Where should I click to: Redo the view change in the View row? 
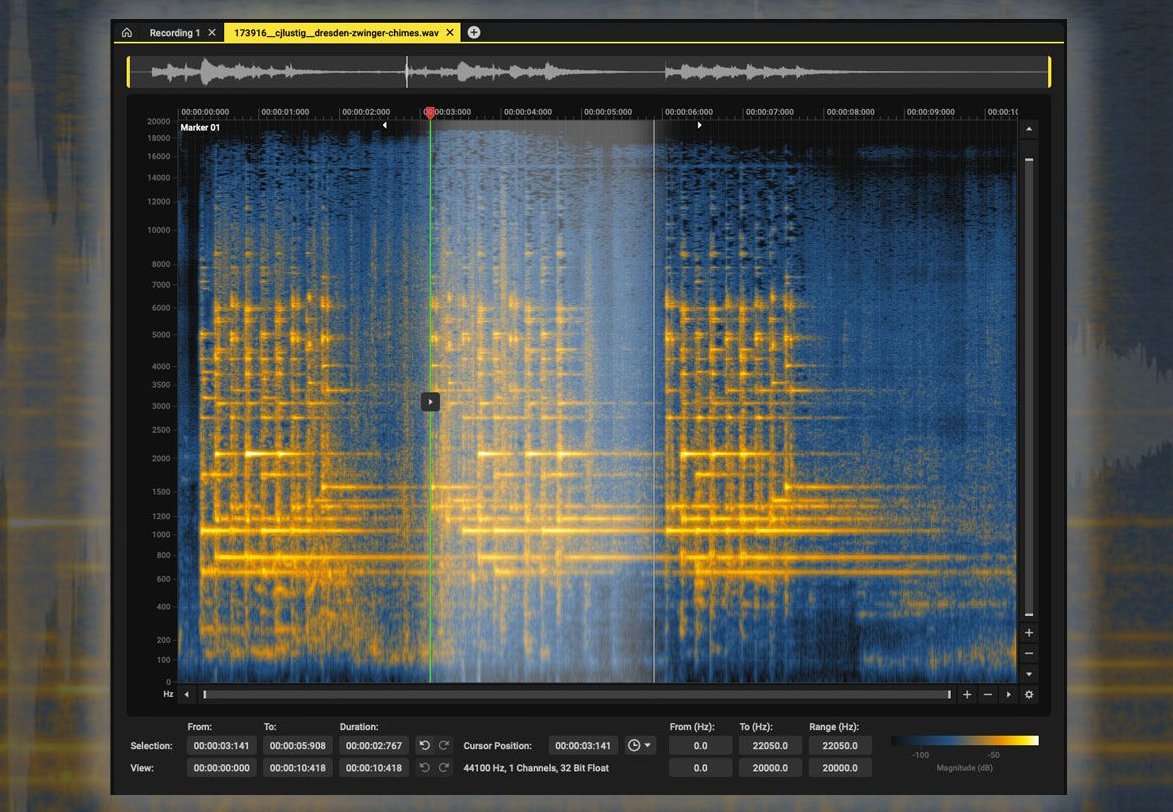pos(444,768)
